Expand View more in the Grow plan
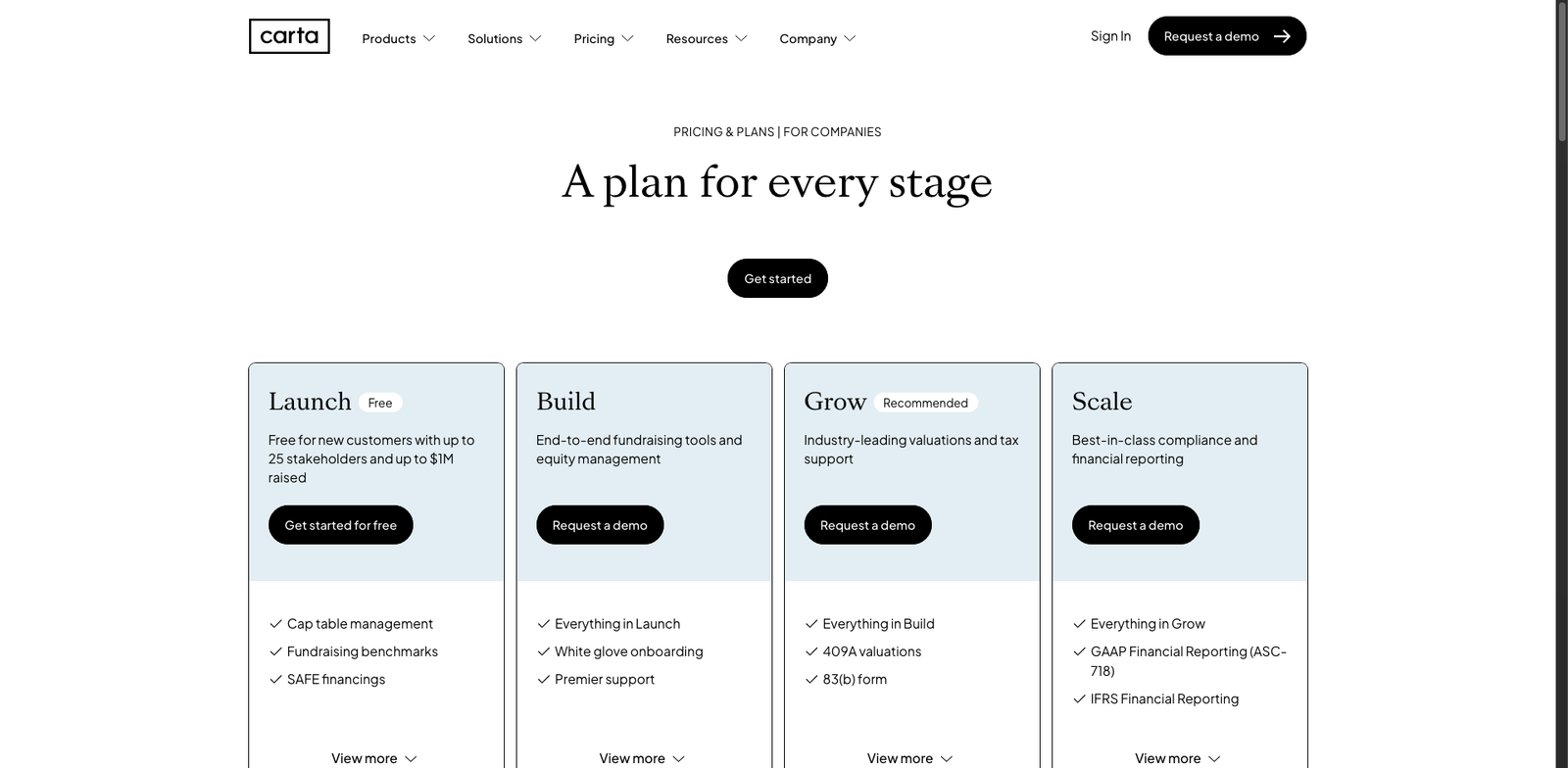Image resolution: width=1568 pixels, height=768 pixels. pyautogui.click(x=909, y=758)
